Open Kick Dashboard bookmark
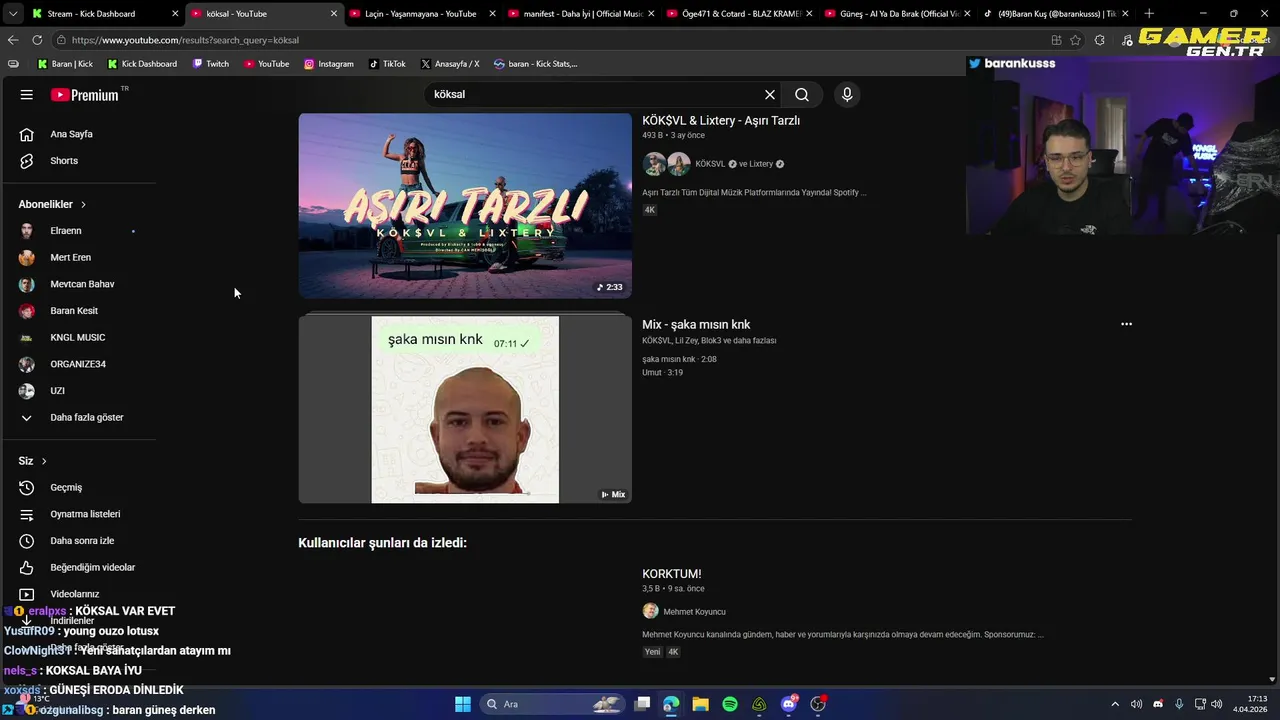This screenshot has height=720, width=1280. point(142,64)
